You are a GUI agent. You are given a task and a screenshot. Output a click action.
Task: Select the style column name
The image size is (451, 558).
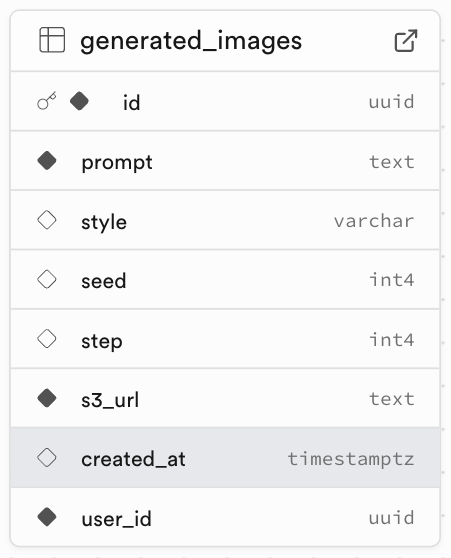(x=104, y=222)
